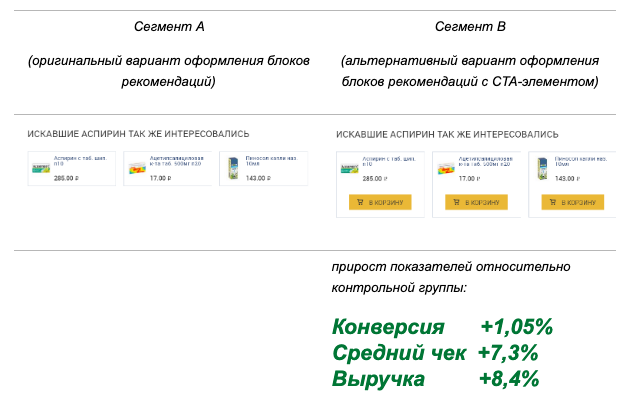Click cart icon on the 17.00 ₽ product button
This screenshot has height=408, width=630.
pyautogui.click(x=458, y=202)
